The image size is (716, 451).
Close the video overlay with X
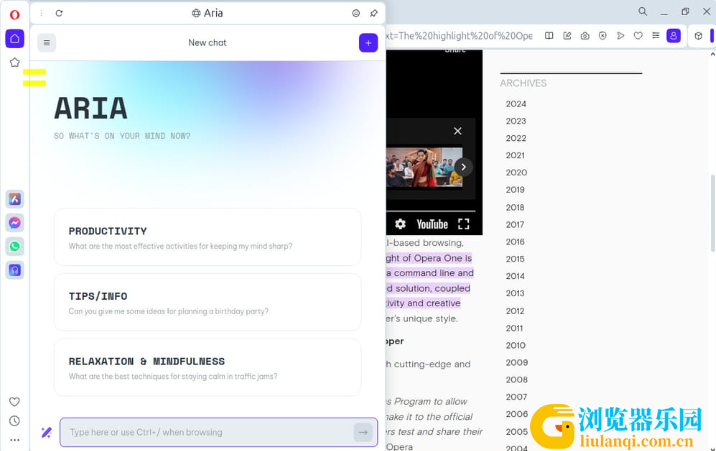tap(458, 131)
